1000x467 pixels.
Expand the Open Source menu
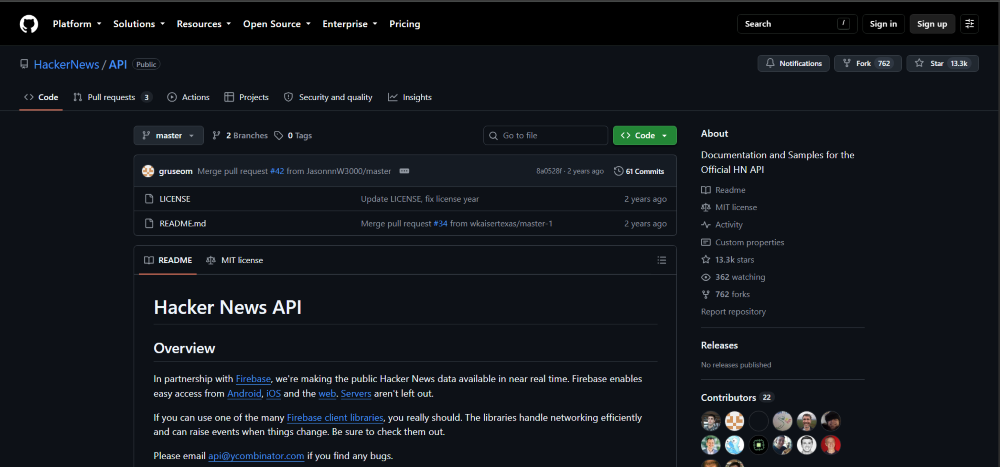pyautogui.click(x=277, y=24)
